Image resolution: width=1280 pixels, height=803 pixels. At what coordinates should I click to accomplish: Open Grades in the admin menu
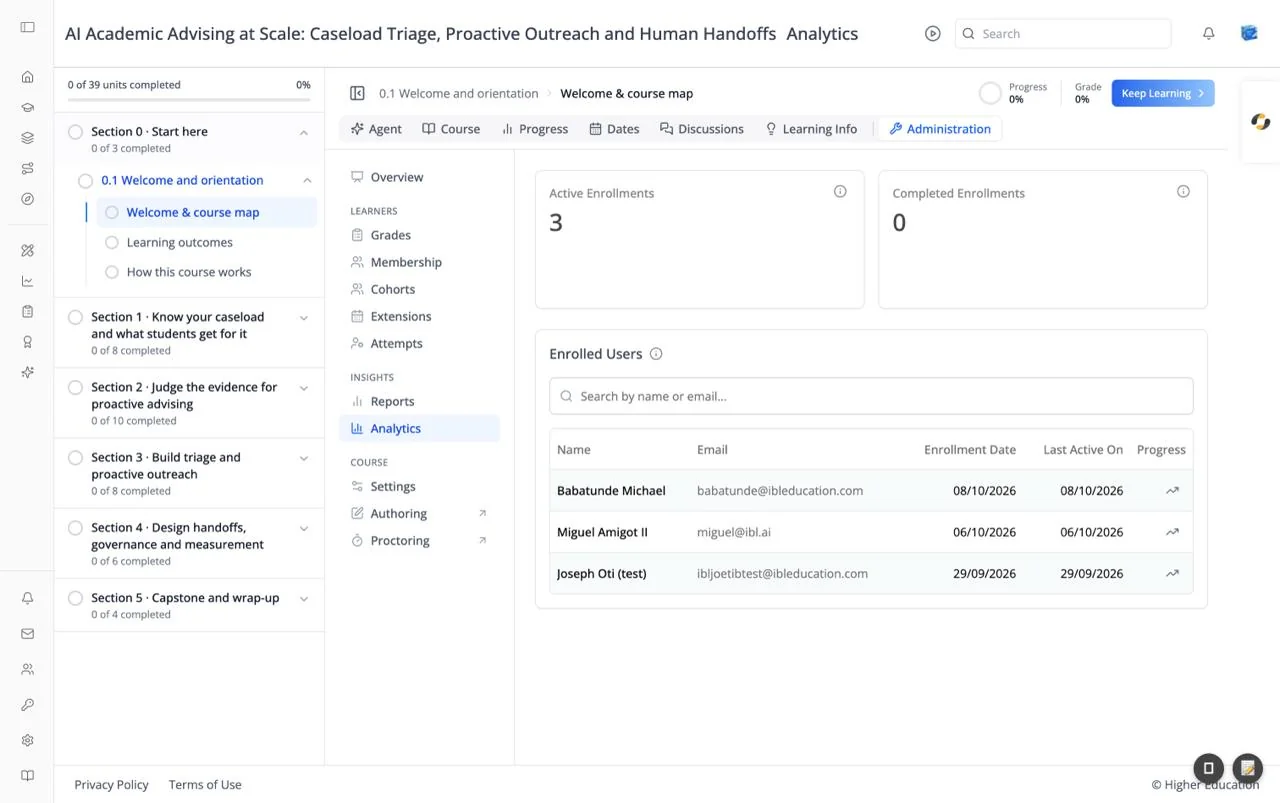391,235
